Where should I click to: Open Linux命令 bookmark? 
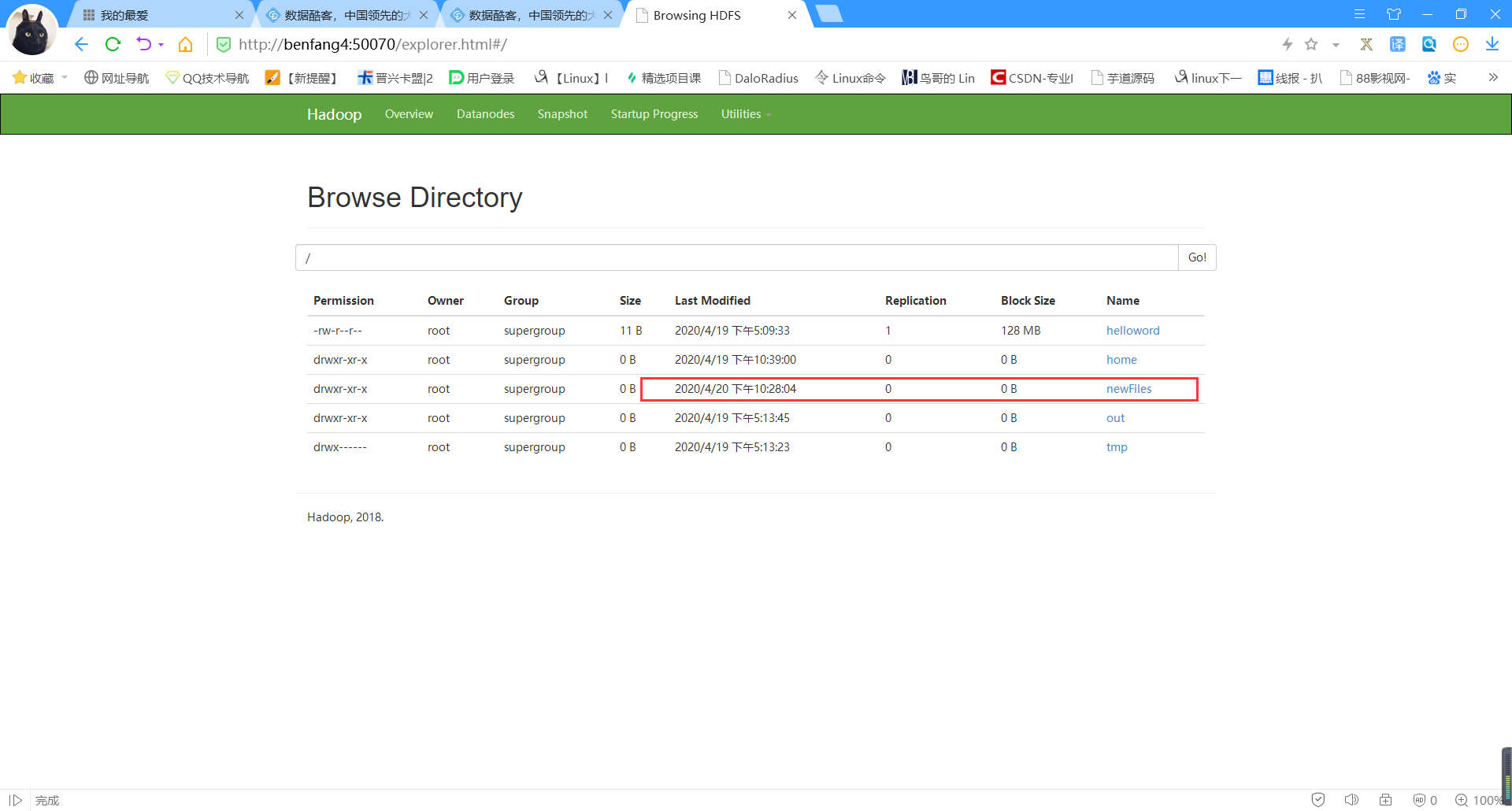pos(850,78)
